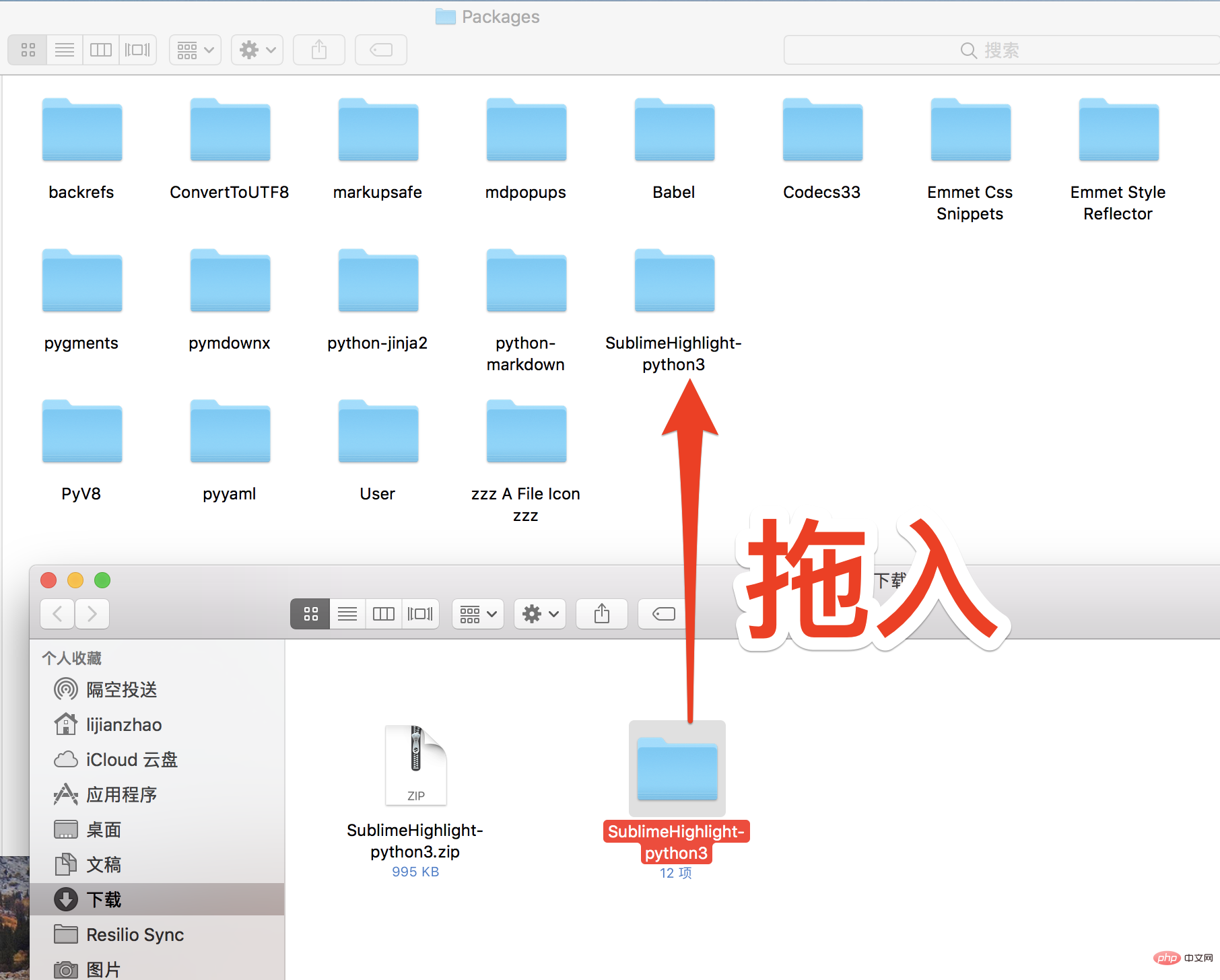Select the User folder
Image resolution: width=1220 pixels, height=980 pixels.
pos(378,431)
